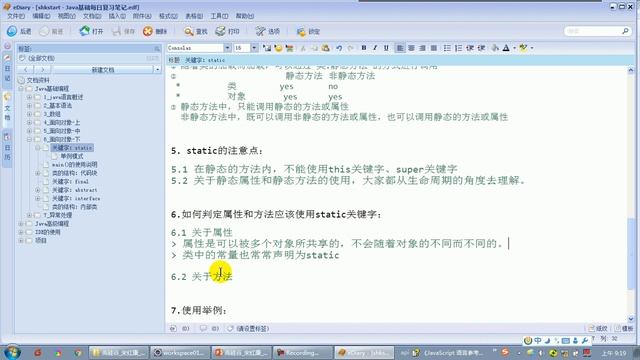Insert a numbered list

(458, 48)
